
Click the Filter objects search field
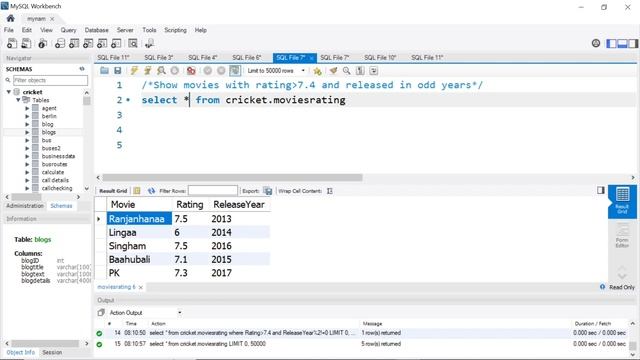click(50, 80)
